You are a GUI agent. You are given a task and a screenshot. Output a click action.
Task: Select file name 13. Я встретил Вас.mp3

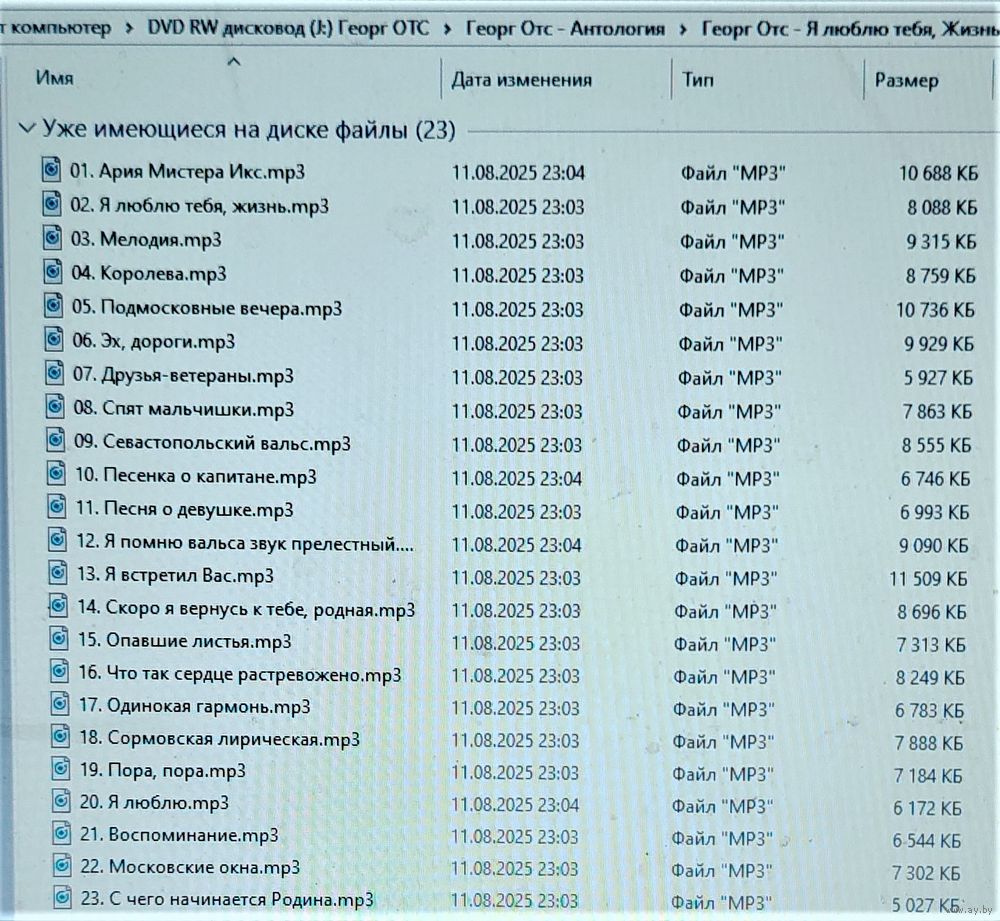[x=175, y=575]
